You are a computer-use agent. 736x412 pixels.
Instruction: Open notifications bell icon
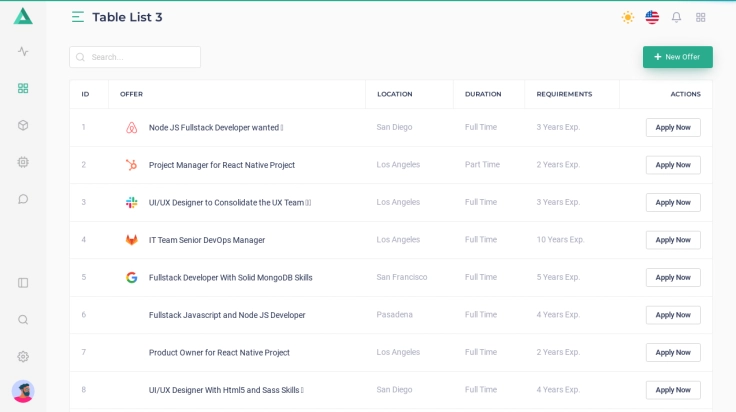point(676,17)
